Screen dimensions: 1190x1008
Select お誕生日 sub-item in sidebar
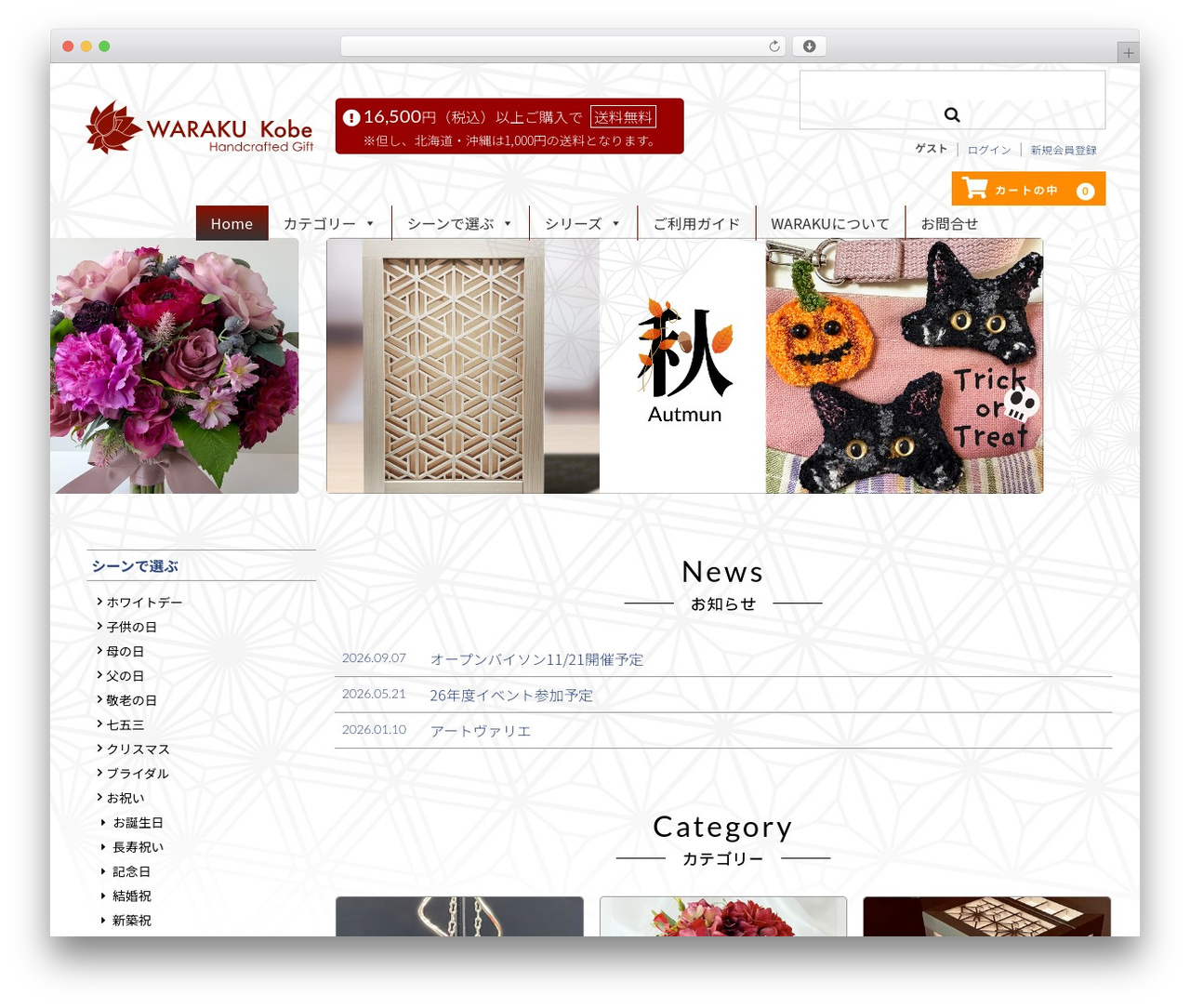click(138, 823)
